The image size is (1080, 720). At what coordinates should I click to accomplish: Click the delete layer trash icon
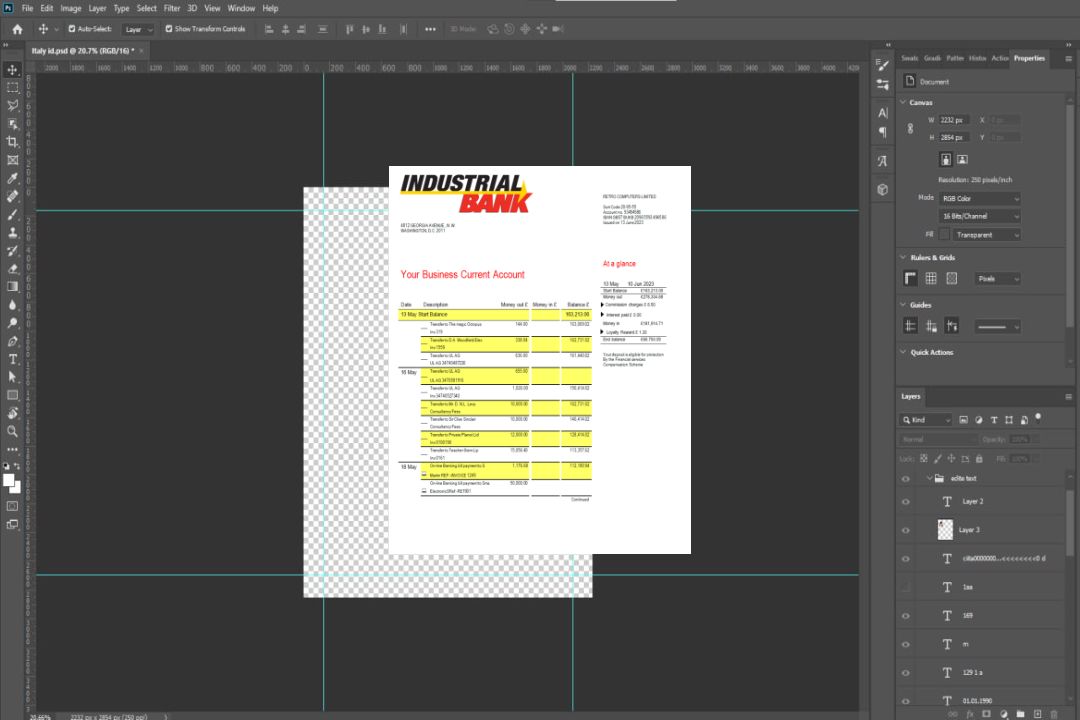(x=1054, y=714)
